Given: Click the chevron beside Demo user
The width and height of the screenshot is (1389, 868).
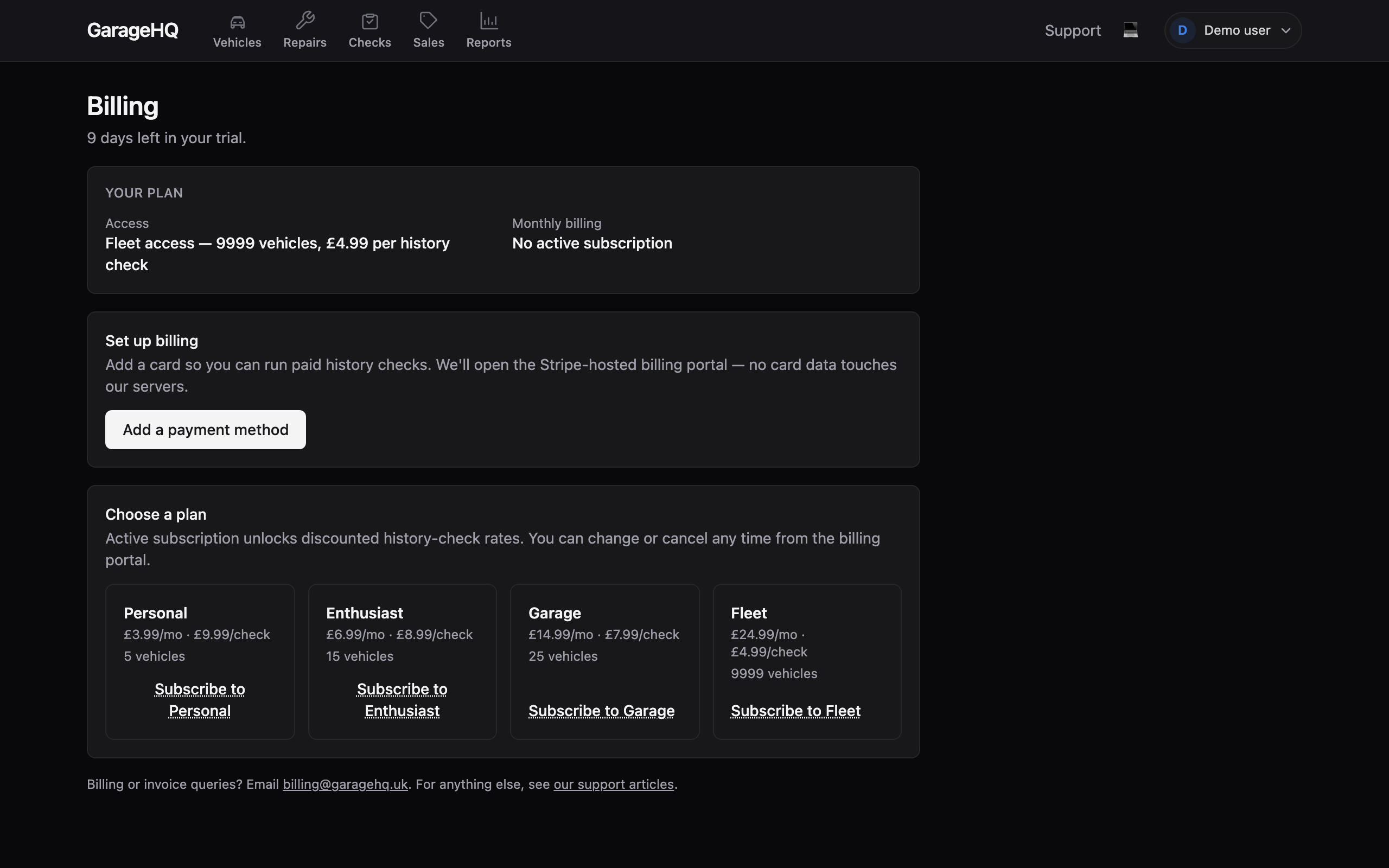Looking at the screenshot, I should point(1286,31).
